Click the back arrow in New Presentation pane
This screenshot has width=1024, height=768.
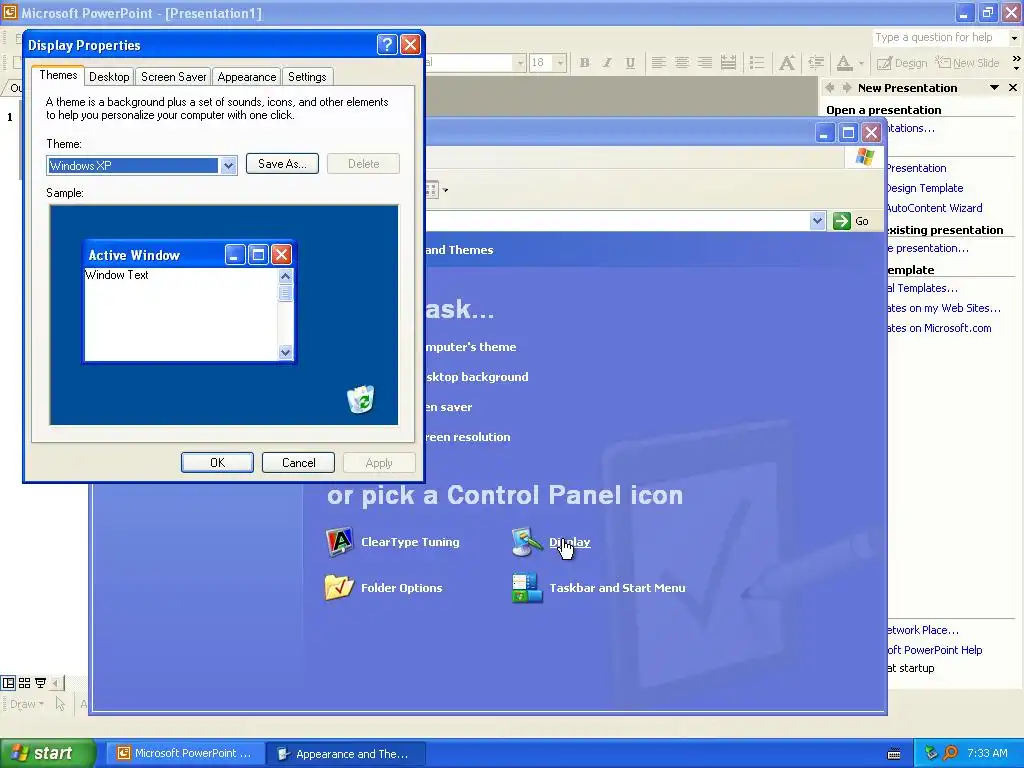tap(829, 88)
